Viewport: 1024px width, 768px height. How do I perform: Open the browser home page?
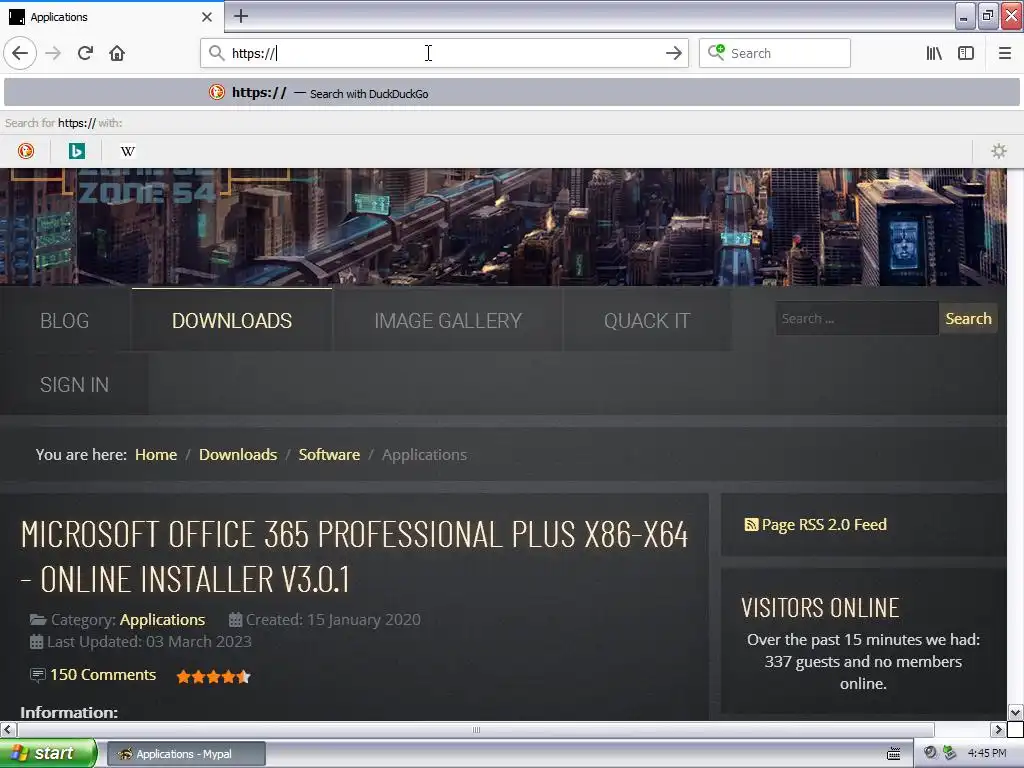click(x=117, y=53)
